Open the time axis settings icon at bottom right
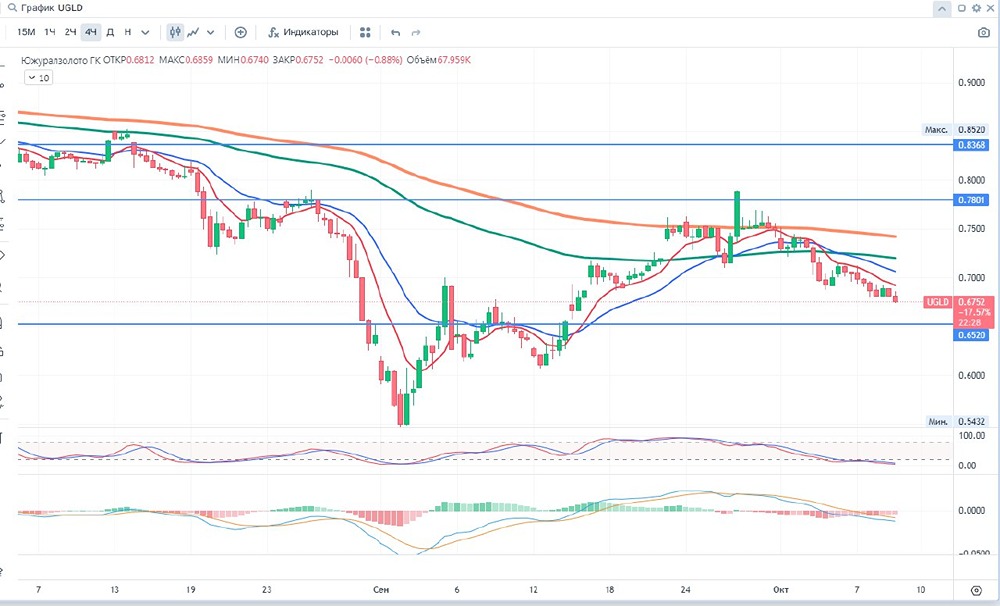 pyautogui.click(x=976, y=590)
